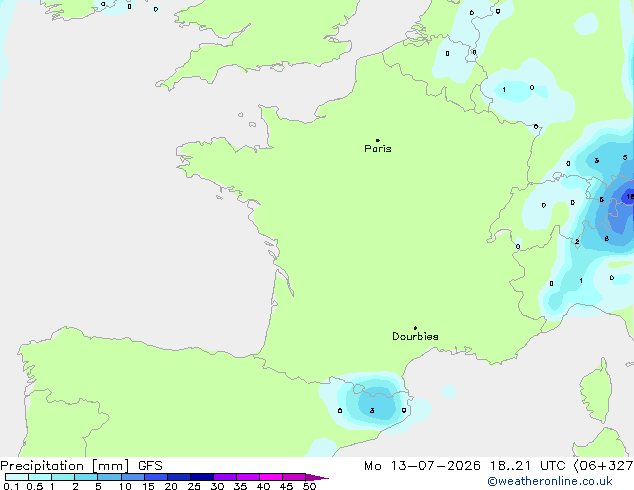Screen dimensions: 634x490
Task: Click the legend arrow tip above 50
Action: pos(317,477)
